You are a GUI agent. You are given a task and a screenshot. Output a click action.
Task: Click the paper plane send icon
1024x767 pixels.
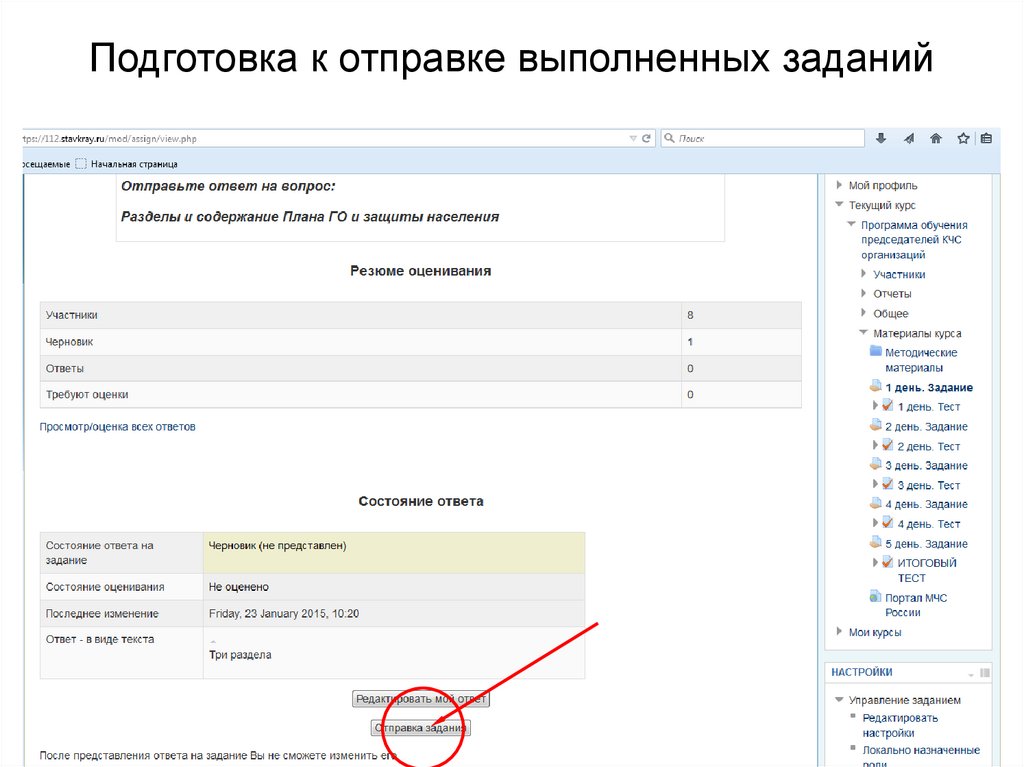pyautogui.click(x=909, y=139)
